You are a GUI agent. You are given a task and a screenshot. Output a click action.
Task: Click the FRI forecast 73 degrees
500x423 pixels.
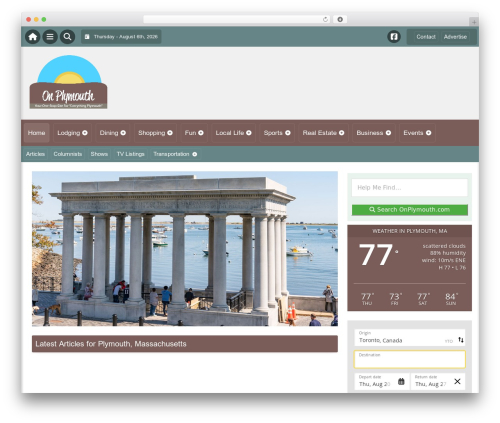395,299
